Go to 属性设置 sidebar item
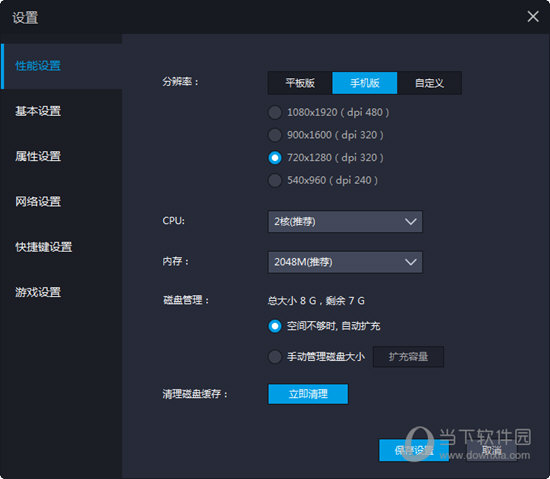Image resolution: width=550 pixels, height=479 pixels. tap(62, 156)
